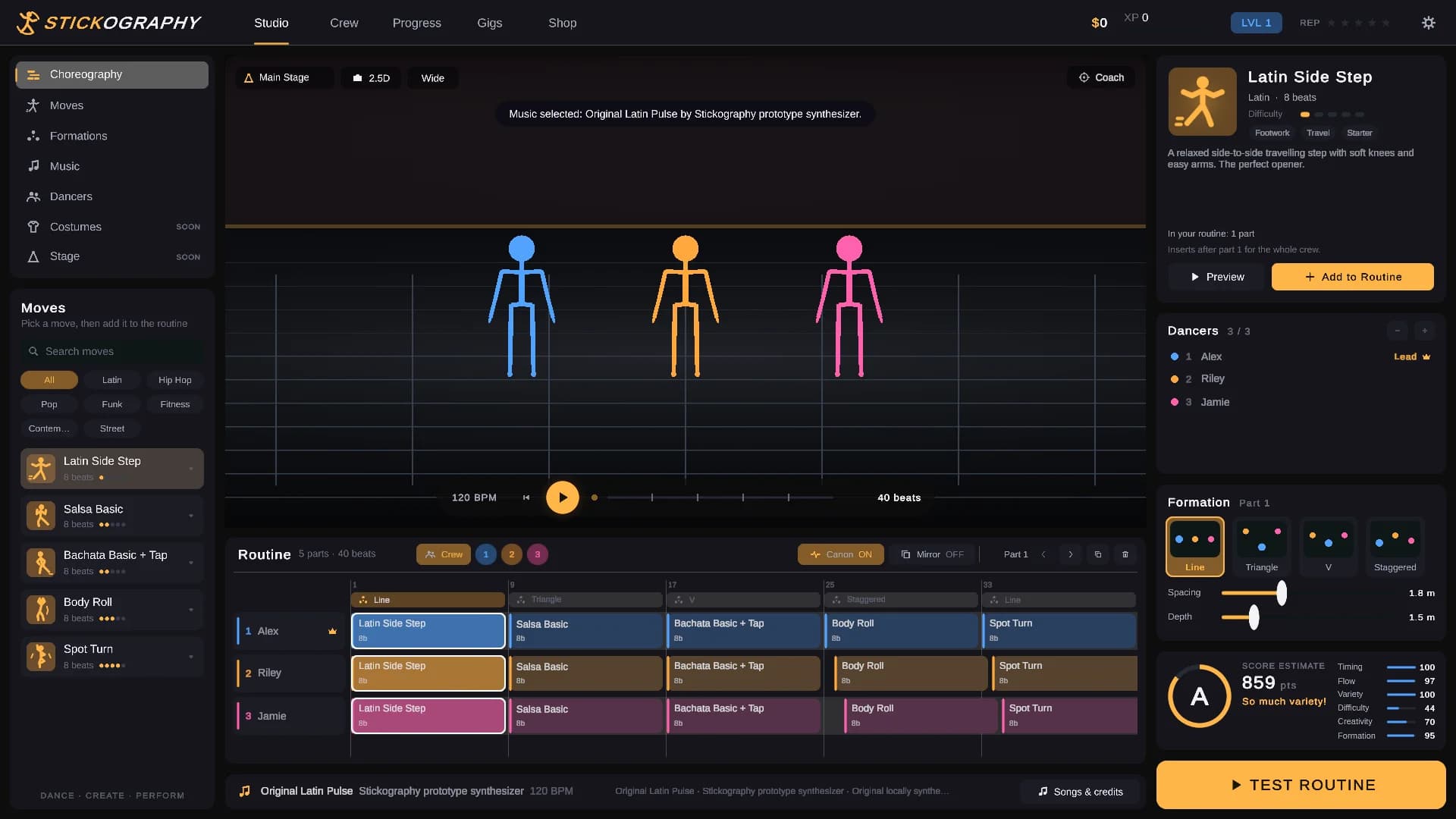Image resolution: width=1456 pixels, height=819 pixels.
Task: Expand the Salsa Basic move chevron
Action: 191,516
